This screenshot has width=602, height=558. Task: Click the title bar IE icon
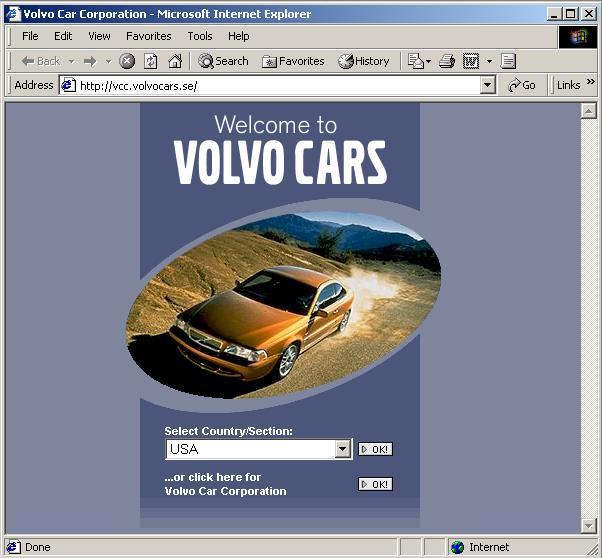coord(13,14)
